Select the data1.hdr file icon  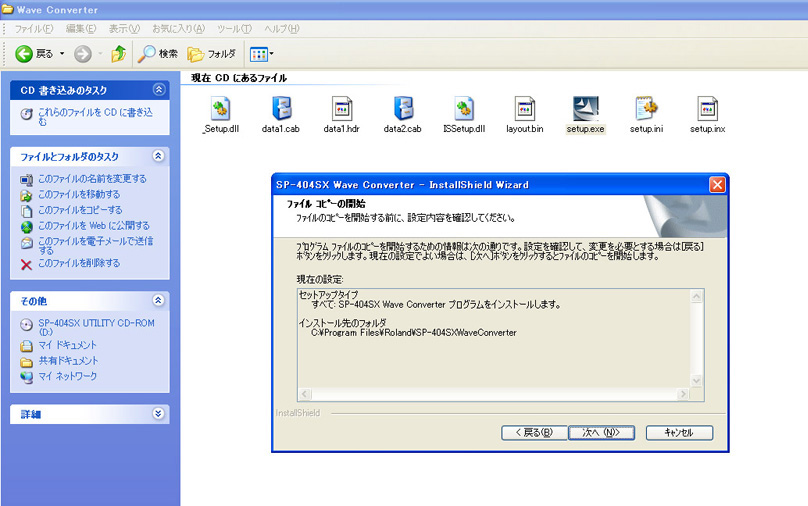point(342,109)
